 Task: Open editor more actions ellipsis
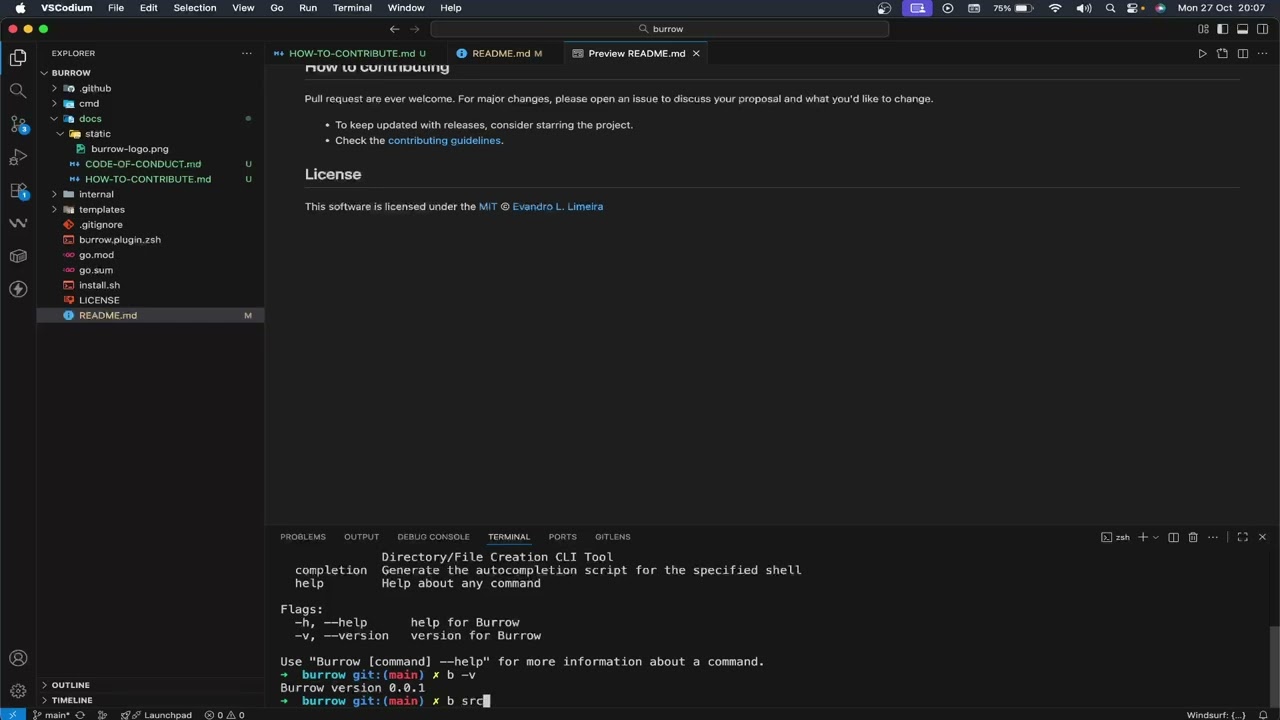point(1262,53)
